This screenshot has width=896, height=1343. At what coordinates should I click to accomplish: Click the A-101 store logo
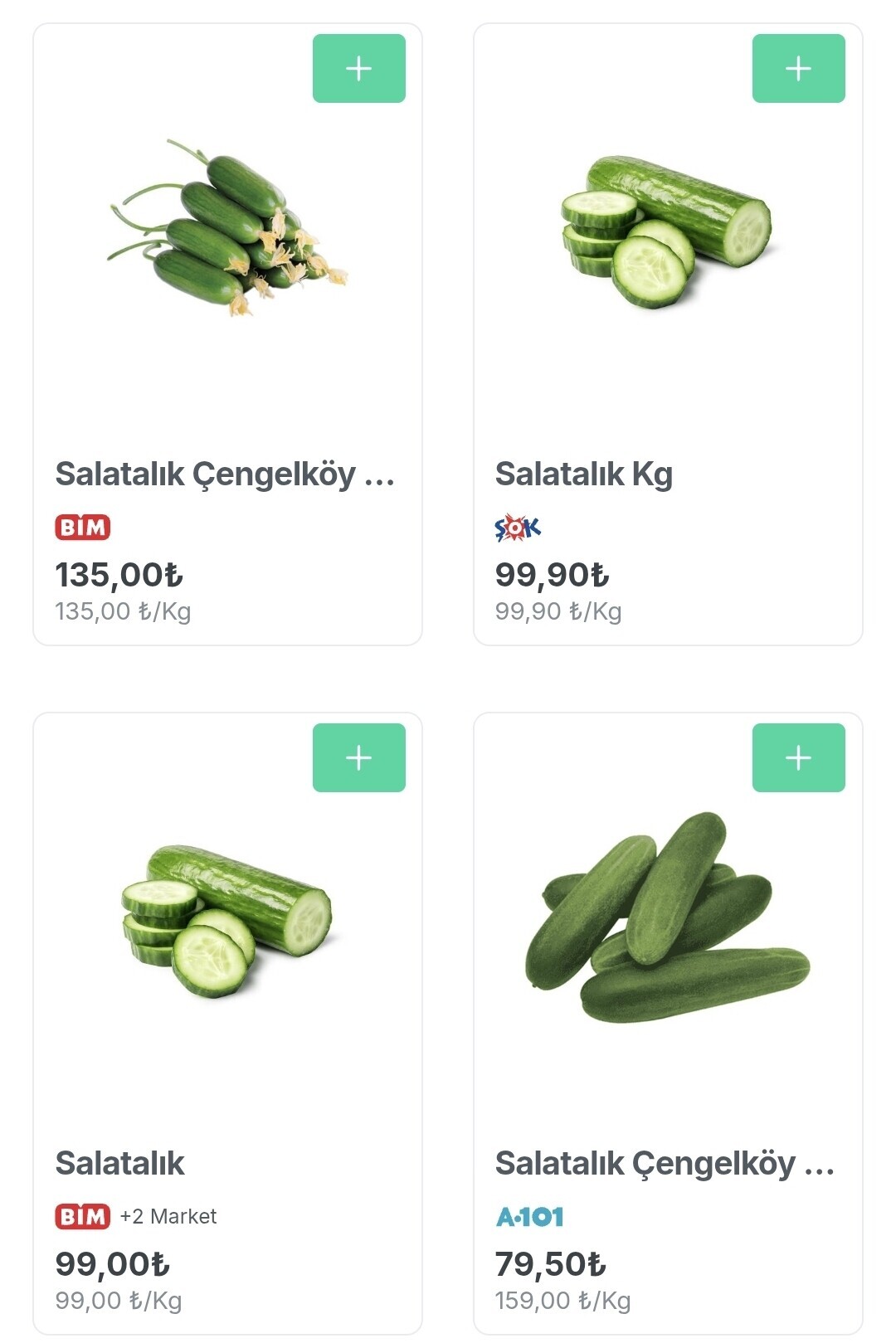click(x=530, y=1217)
